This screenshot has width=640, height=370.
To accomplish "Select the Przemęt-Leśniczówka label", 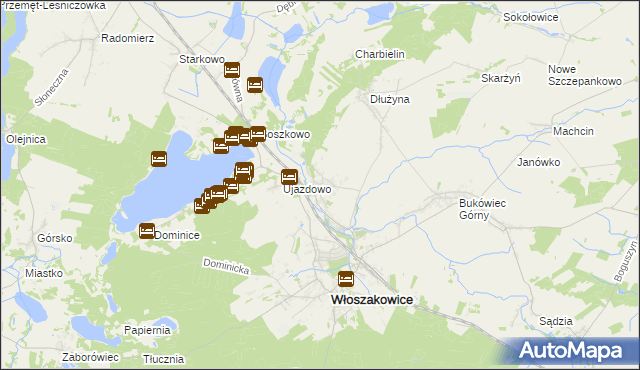I will tap(53, 5).
